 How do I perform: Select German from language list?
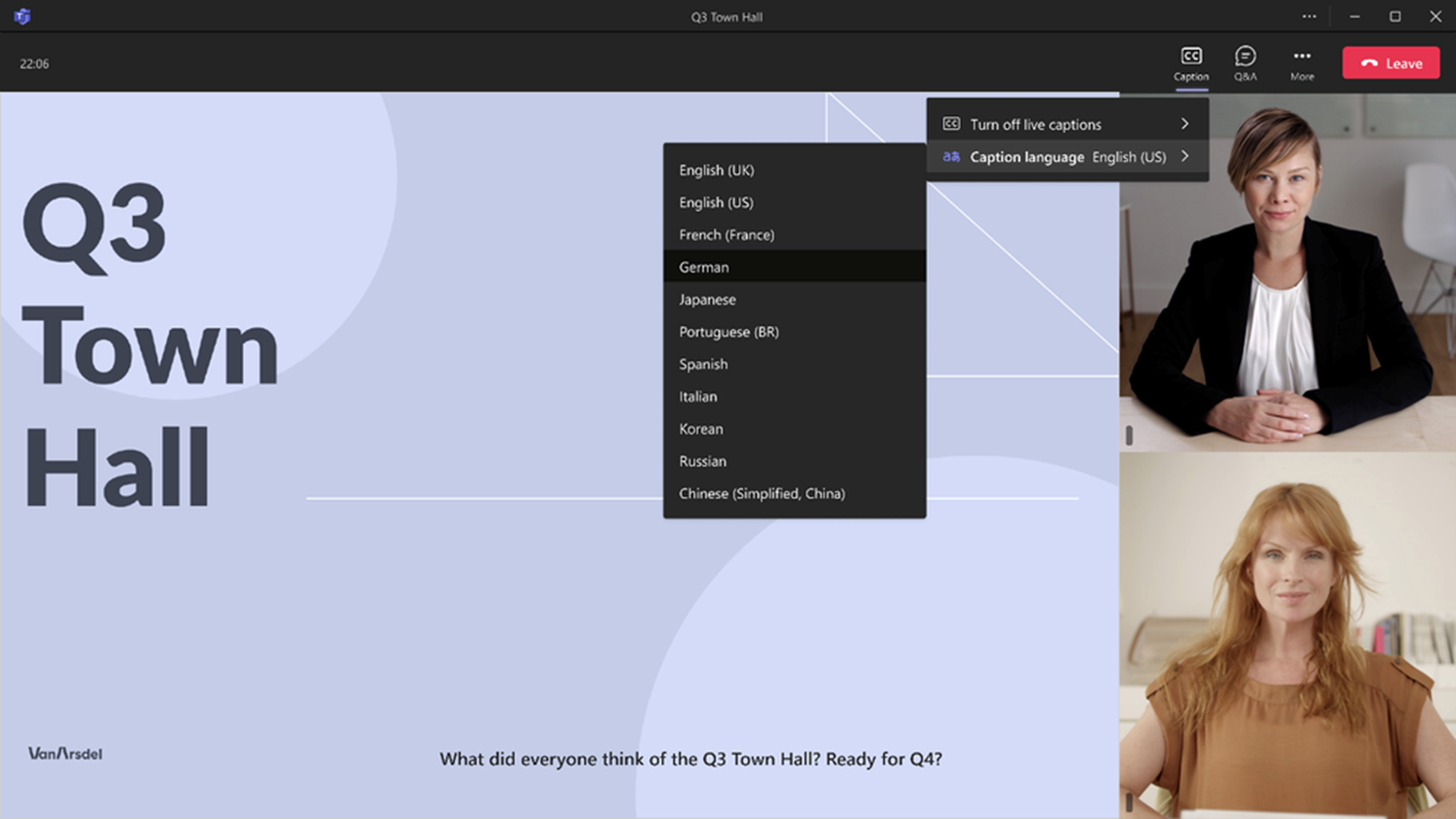click(x=794, y=266)
